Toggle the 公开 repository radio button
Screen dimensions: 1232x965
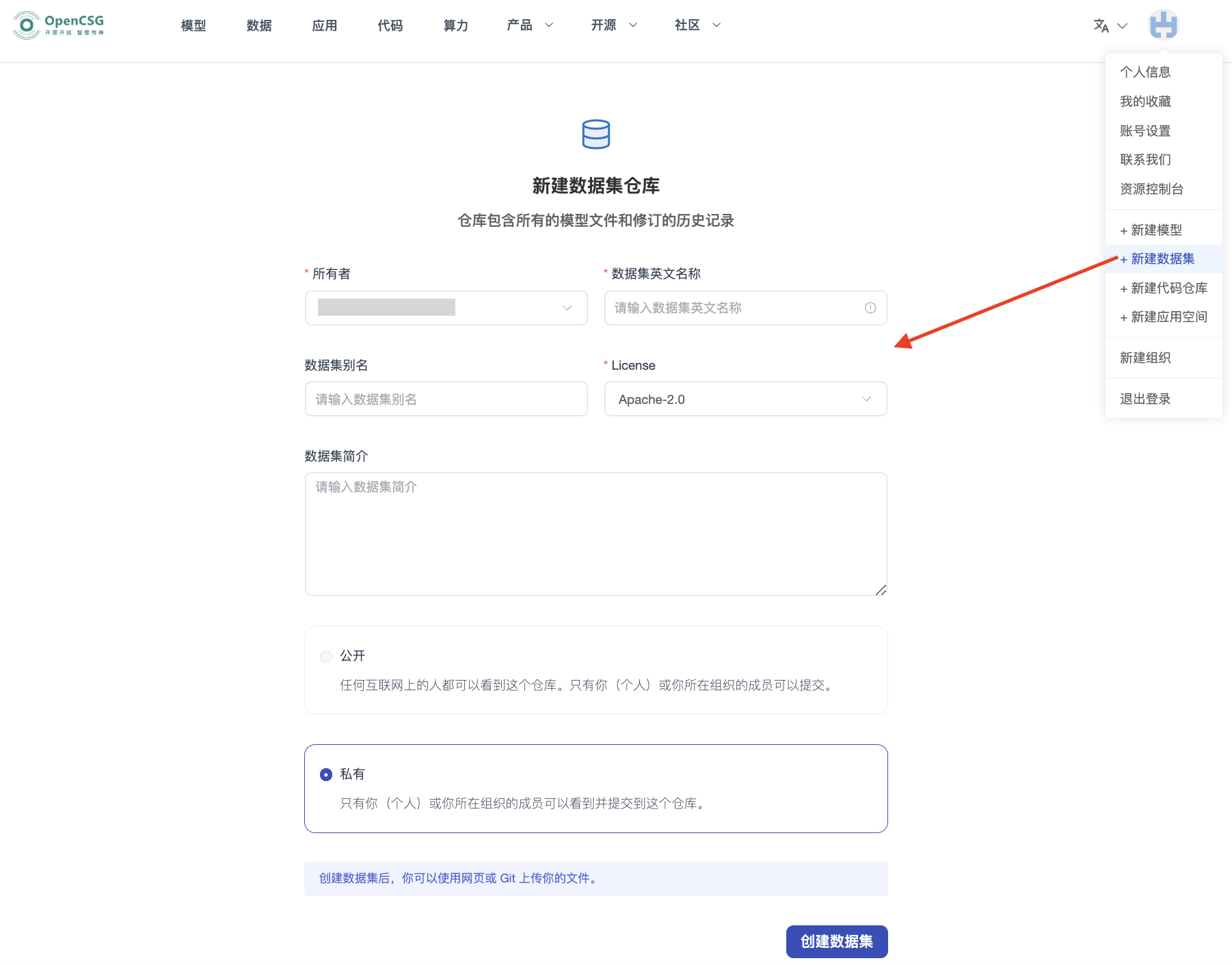pos(326,656)
